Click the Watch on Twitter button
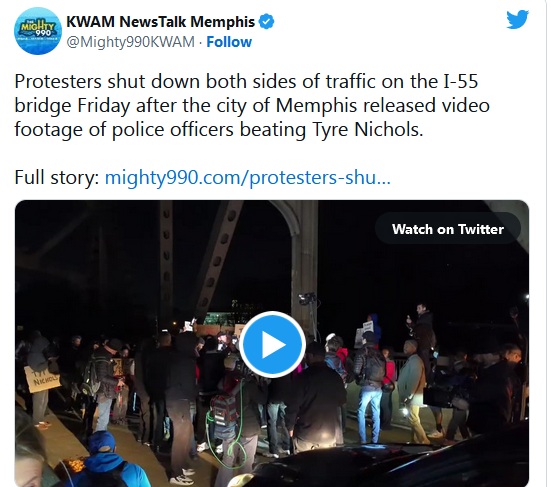551x487 pixels. pyautogui.click(x=448, y=229)
